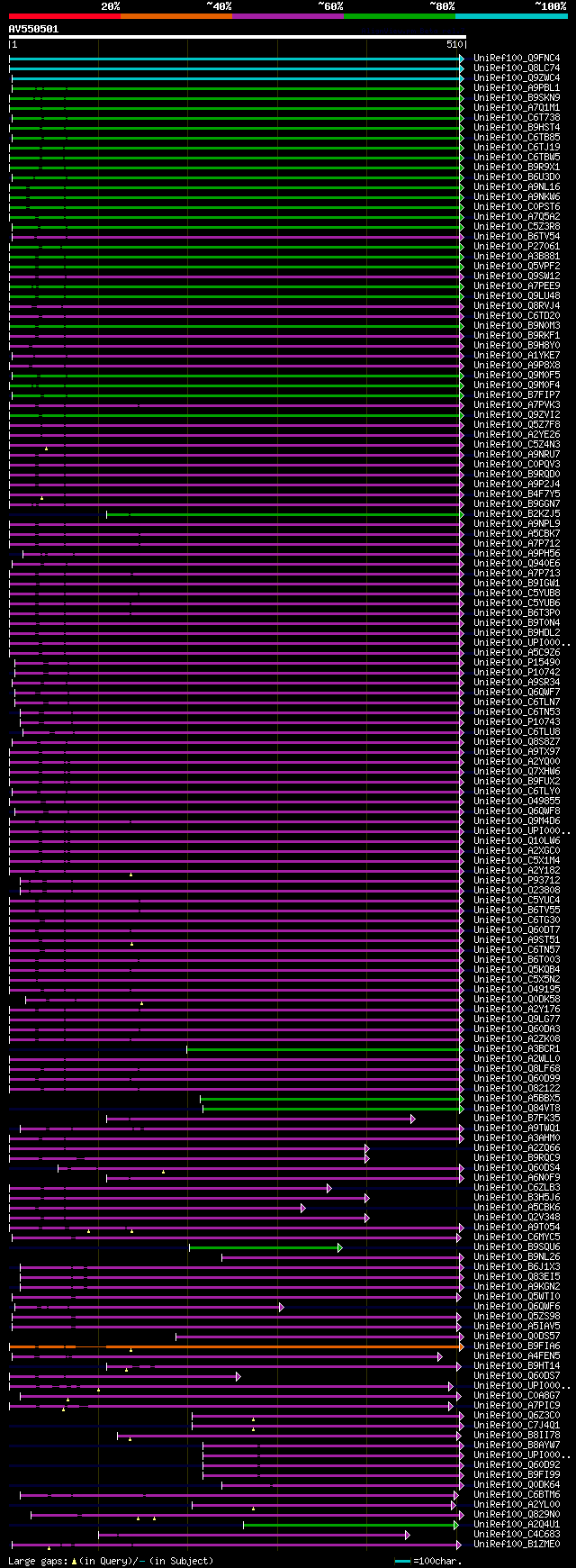The height and width of the screenshot is (1568, 576).
Task: Click label UniRef100_B6TV55
Action: pos(517,911)
